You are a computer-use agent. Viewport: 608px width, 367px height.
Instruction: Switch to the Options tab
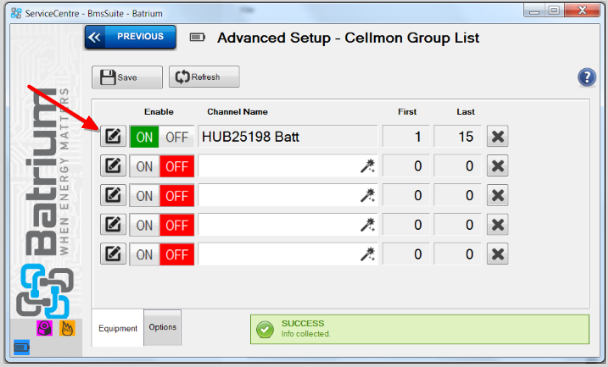pos(162,327)
